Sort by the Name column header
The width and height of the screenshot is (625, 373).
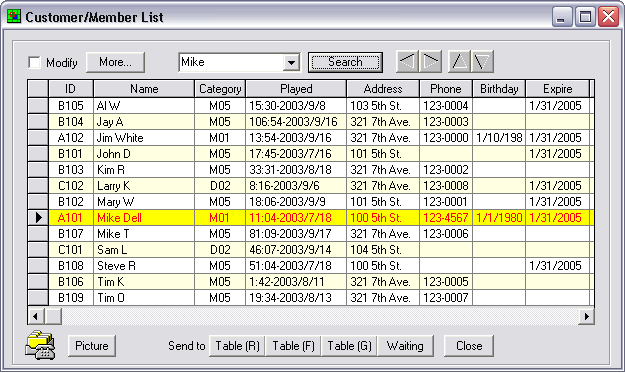(x=144, y=88)
